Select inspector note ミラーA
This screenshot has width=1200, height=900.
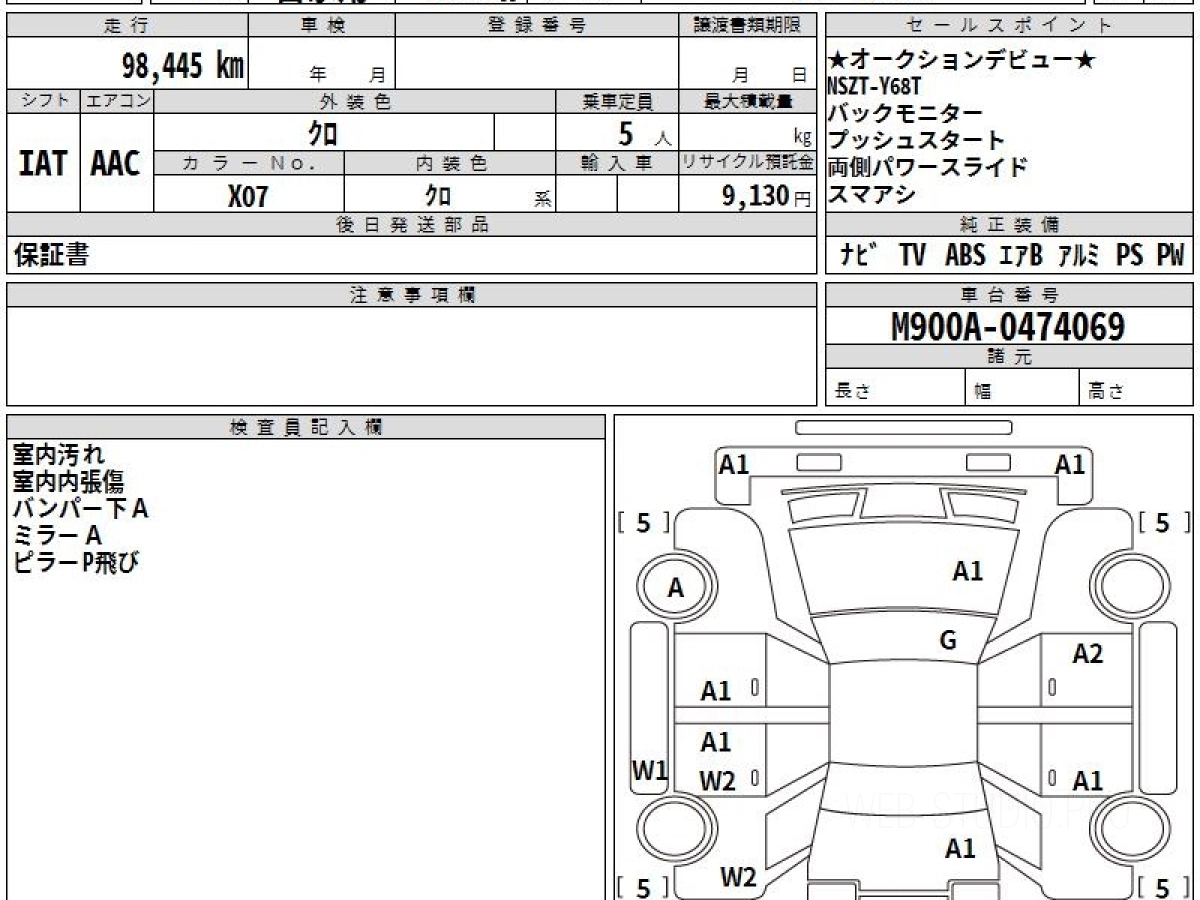click(x=57, y=536)
